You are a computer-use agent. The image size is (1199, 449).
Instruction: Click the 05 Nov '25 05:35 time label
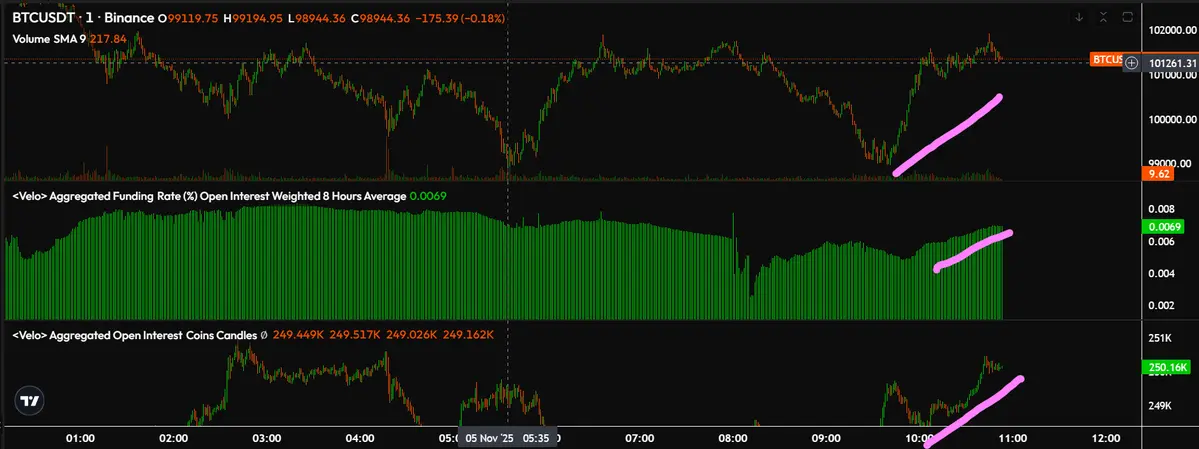tap(506, 438)
